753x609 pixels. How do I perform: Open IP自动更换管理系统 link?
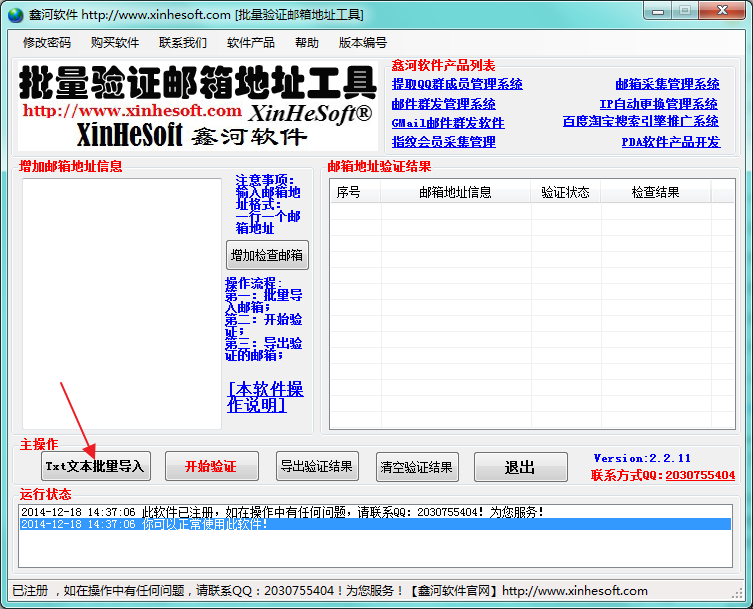tap(659, 104)
